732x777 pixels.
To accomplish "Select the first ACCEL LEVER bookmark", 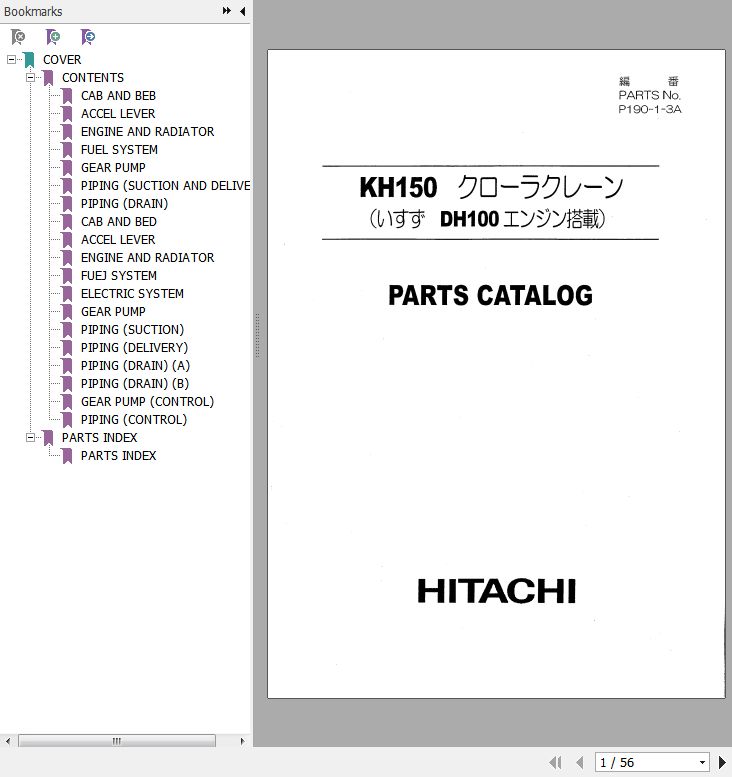I will point(118,113).
